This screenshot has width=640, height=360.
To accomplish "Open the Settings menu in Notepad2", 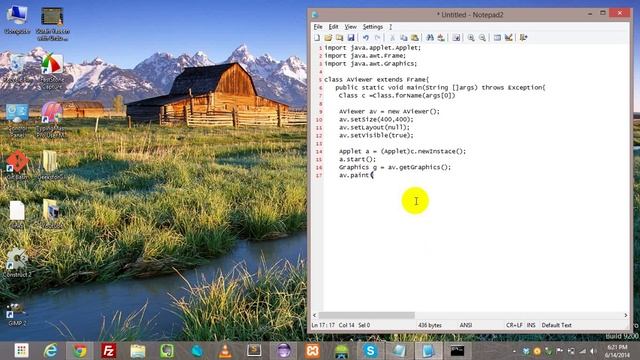I will tap(373, 27).
